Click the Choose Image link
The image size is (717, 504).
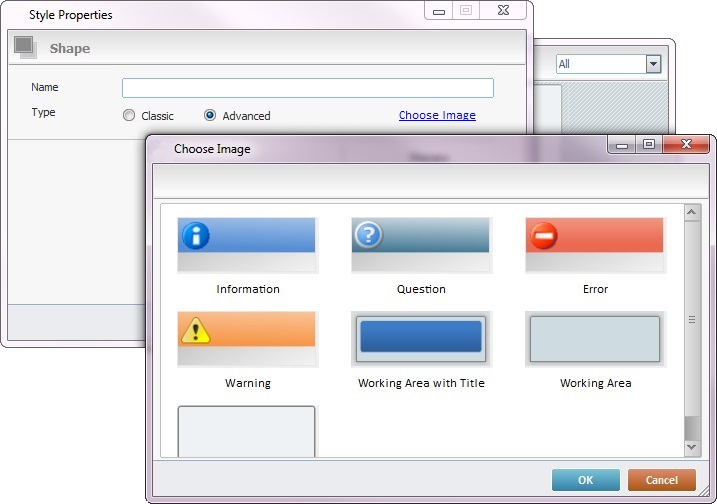tap(437, 115)
